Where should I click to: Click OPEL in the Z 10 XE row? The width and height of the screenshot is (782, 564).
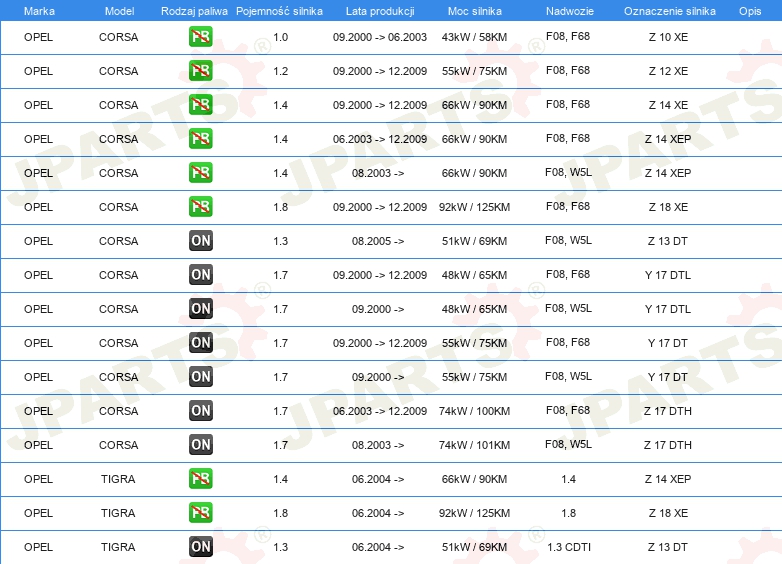click(38, 37)
